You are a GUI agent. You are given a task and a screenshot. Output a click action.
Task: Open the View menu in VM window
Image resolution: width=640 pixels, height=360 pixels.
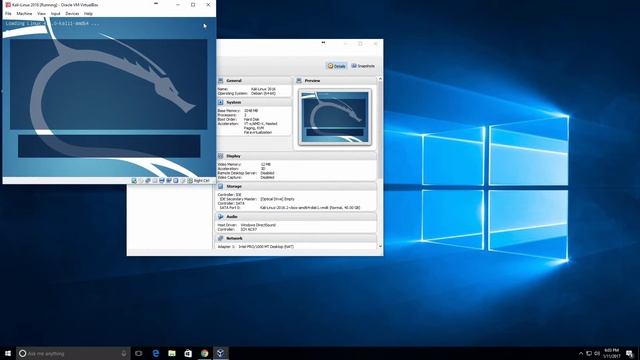pyautogui.click(x=41, y=13)
